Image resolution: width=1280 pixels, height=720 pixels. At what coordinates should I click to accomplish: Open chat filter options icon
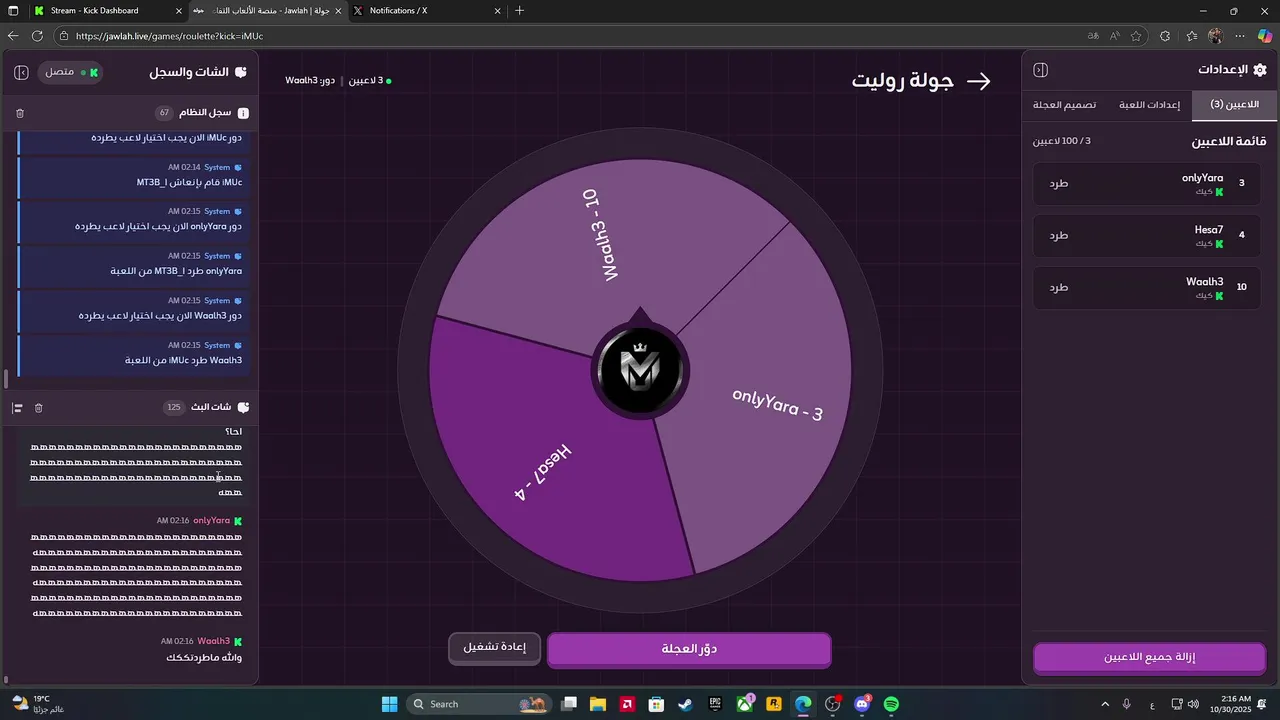tap(17, 408)
